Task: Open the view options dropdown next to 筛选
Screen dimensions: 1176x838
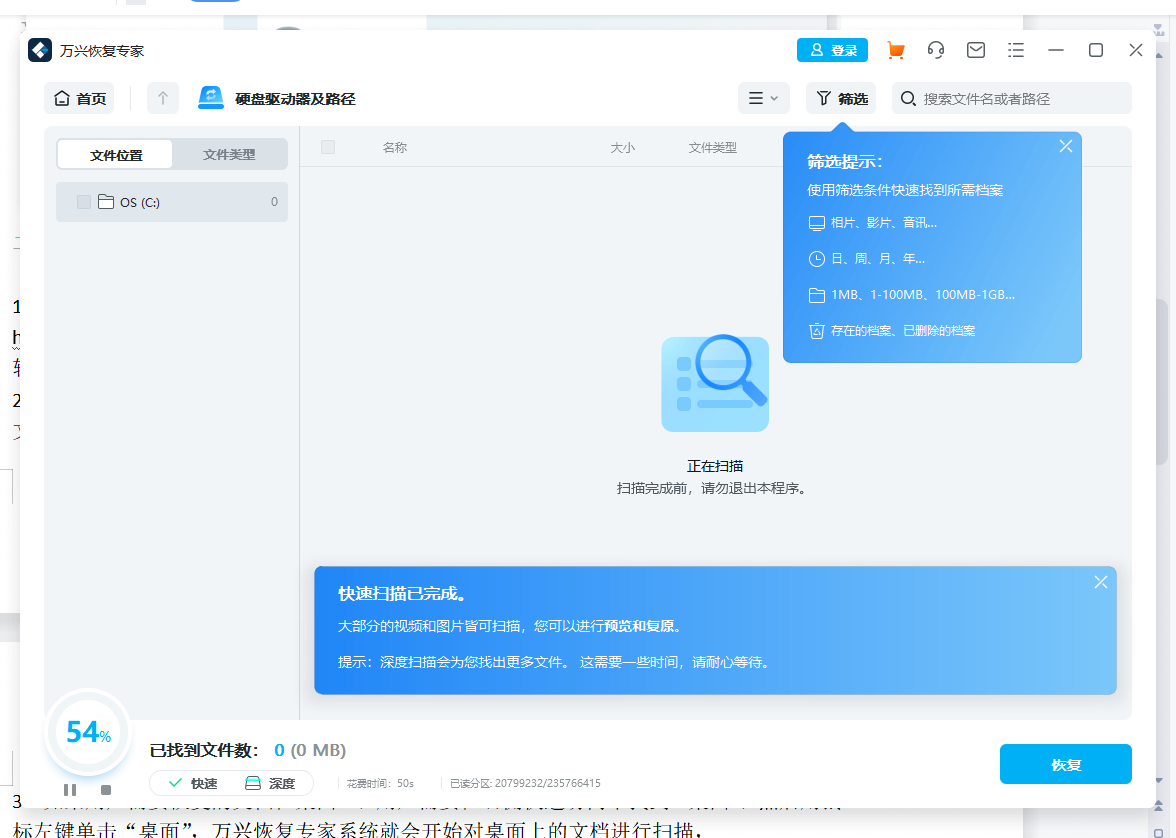Action: [763, 98]
